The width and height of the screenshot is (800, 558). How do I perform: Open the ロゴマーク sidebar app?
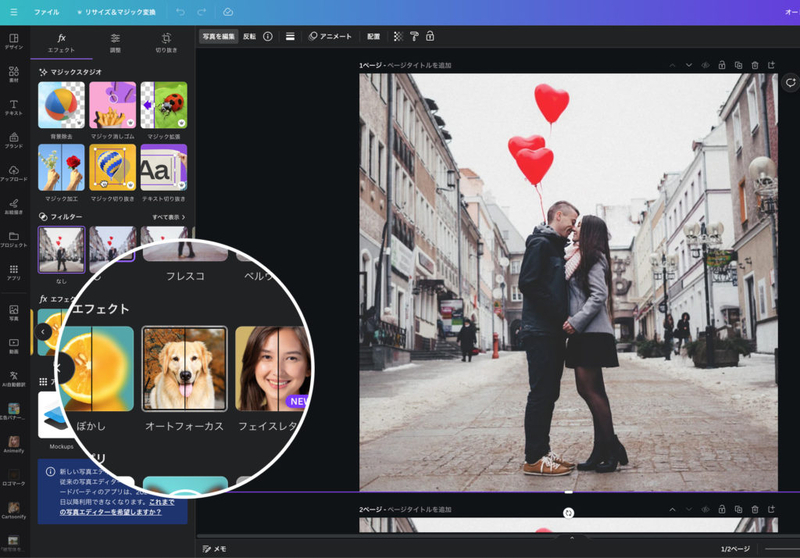[x=14, y=477]
